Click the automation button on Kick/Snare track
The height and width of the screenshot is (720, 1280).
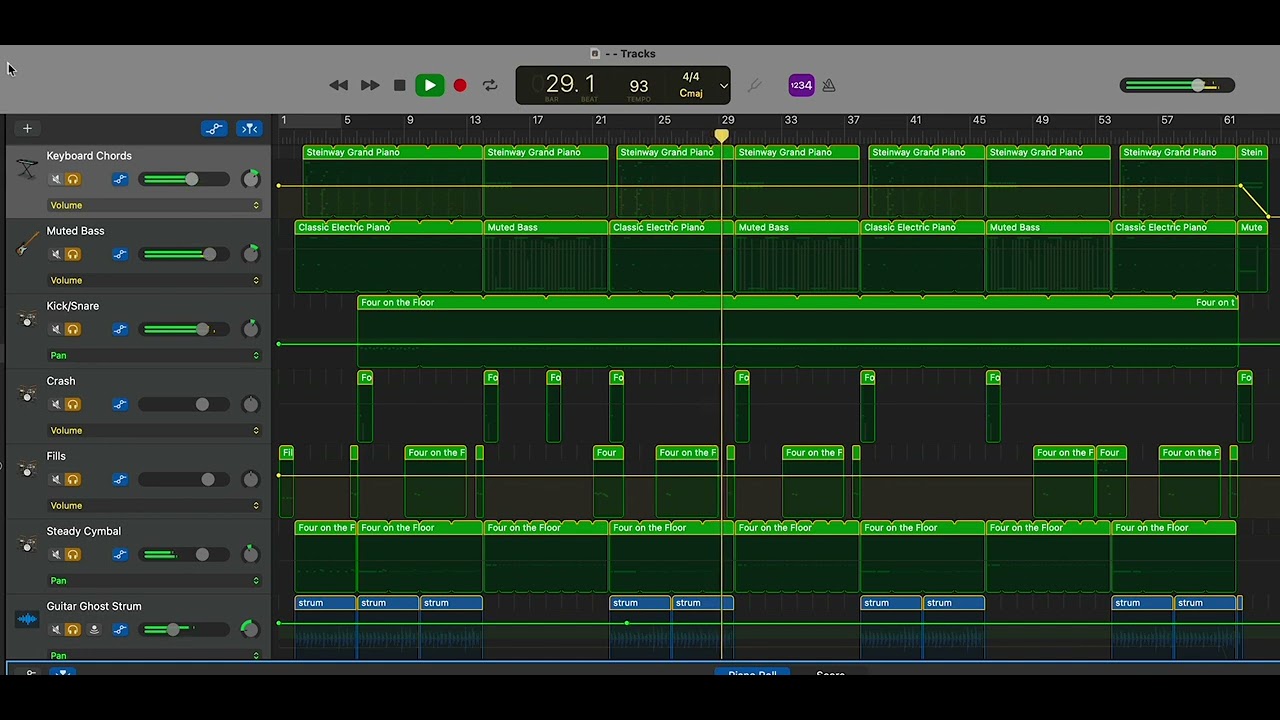(x=120, y=330)
